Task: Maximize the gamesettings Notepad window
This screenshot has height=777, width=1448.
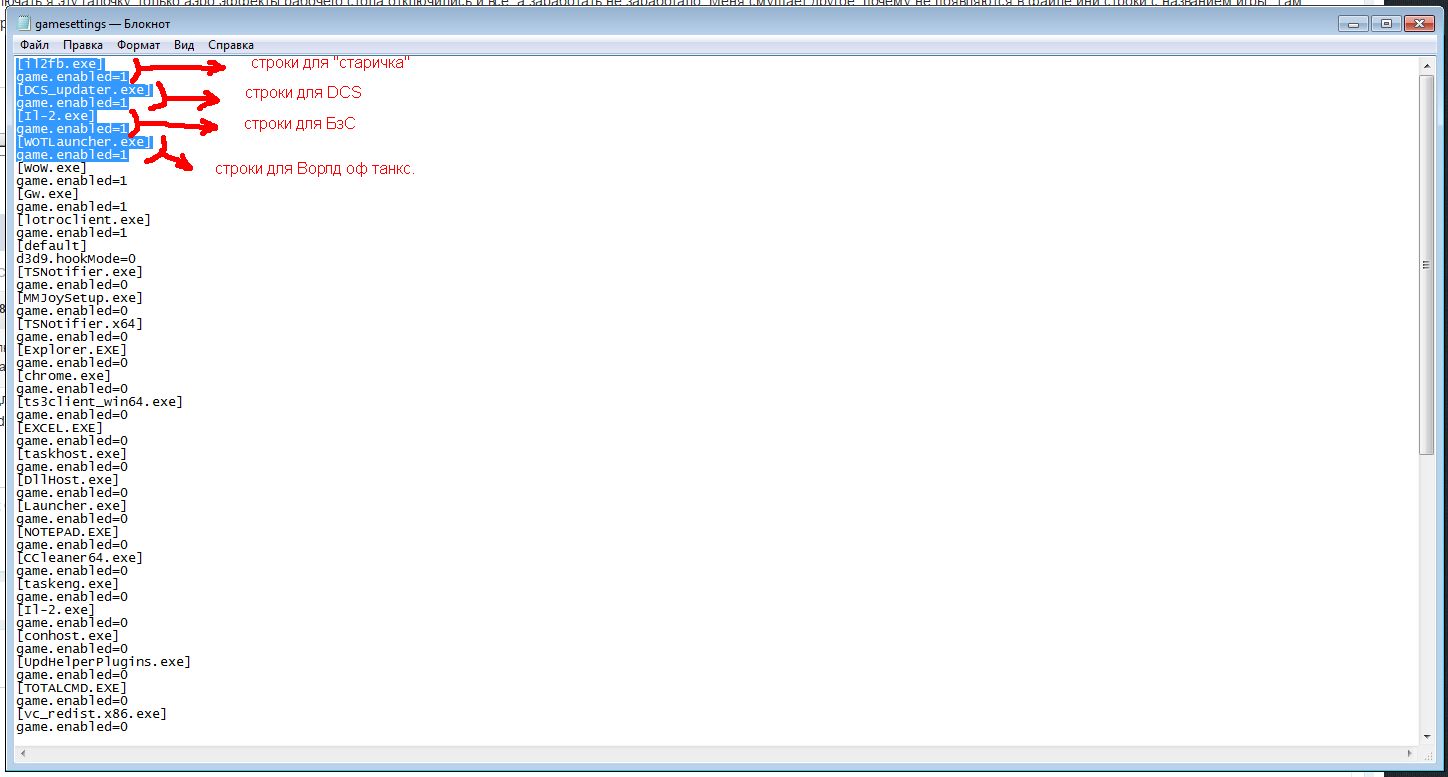Action: coord(1384,24)
